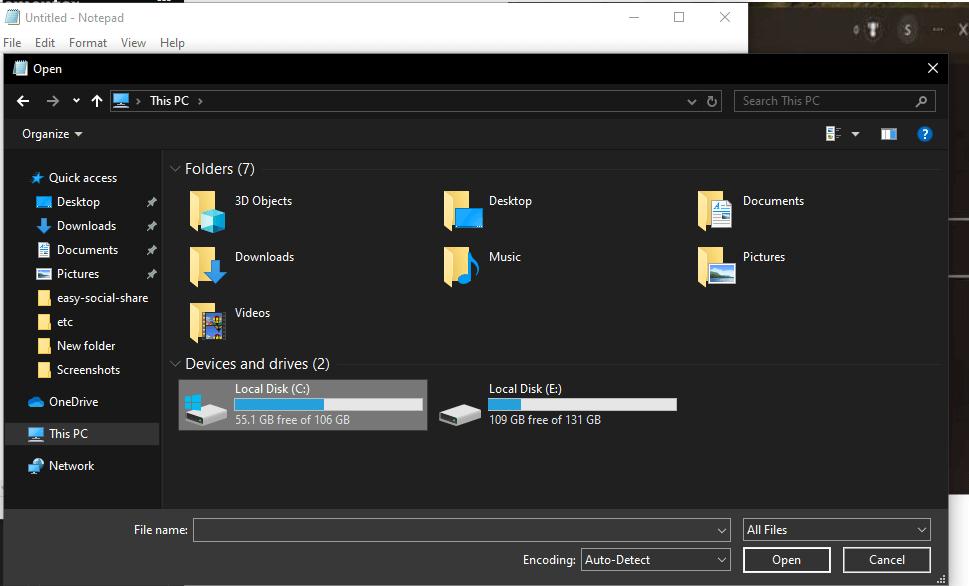Click the Network icon in sidebar

tap(36, 466)
